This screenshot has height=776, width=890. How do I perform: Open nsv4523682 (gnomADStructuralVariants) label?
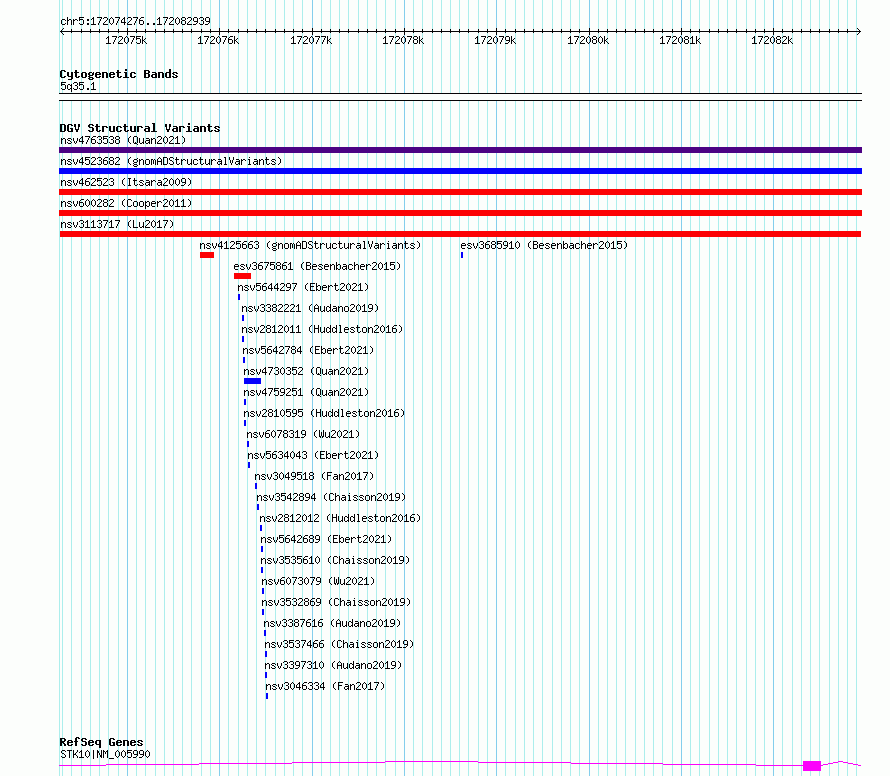171,161
